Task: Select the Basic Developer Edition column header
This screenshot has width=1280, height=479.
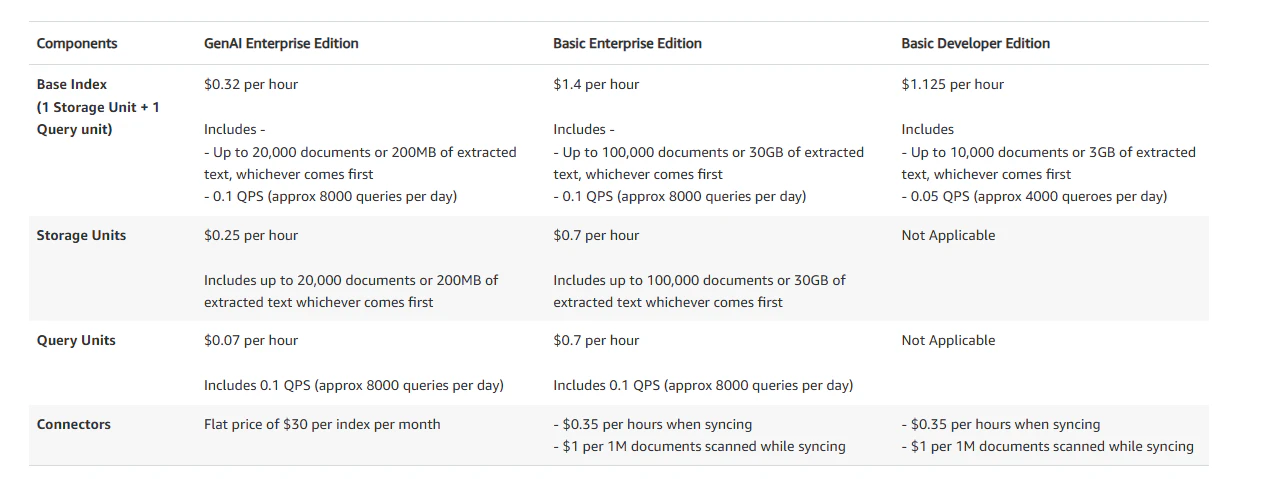Action: click(975, 43)
